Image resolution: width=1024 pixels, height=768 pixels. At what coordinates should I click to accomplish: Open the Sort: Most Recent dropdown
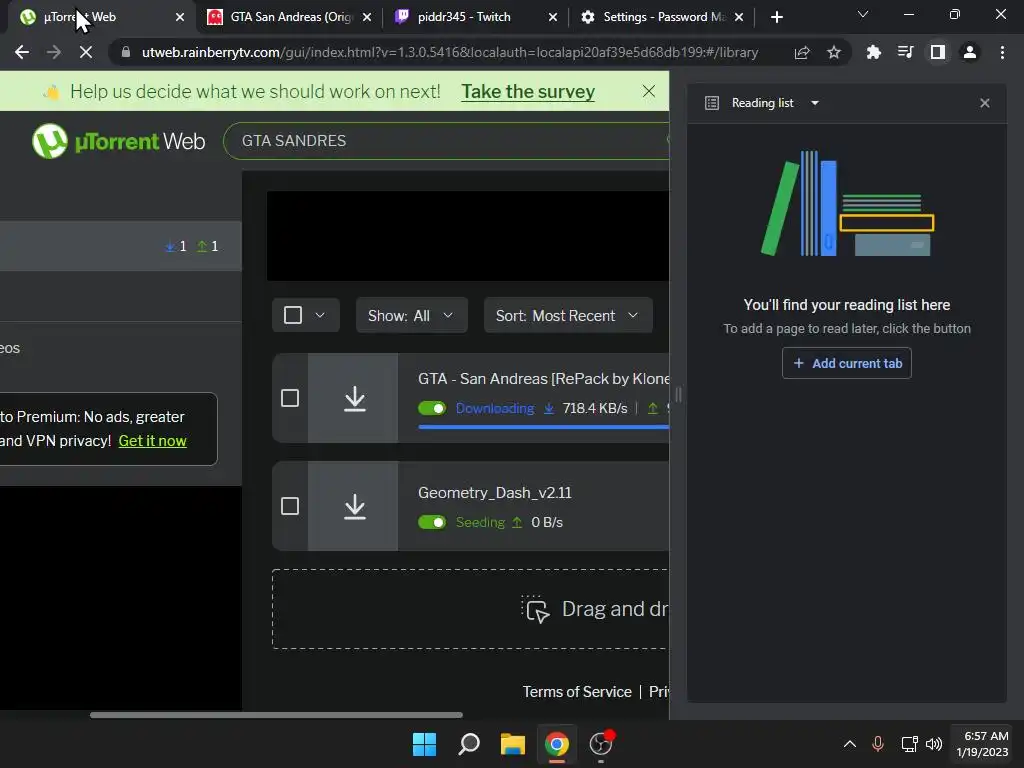click(568, 315)
